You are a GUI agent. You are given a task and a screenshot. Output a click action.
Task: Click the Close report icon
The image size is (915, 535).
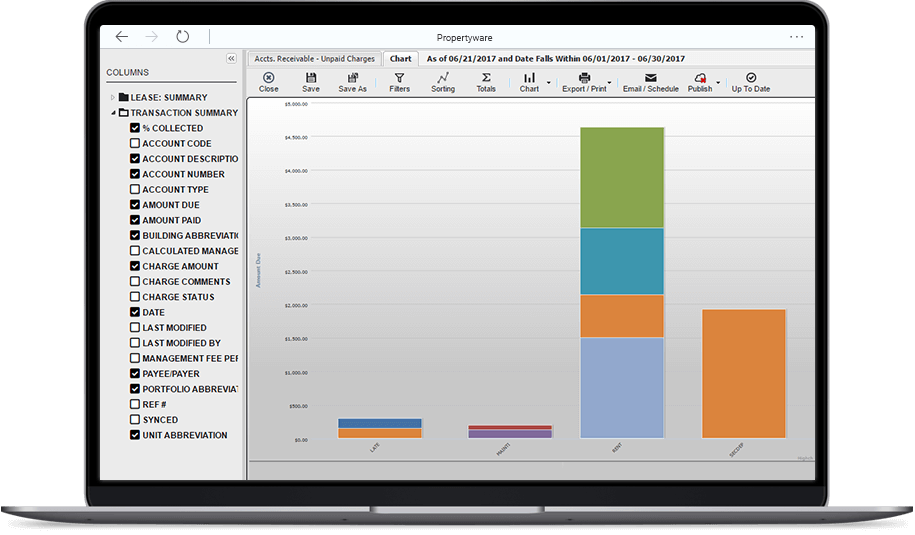[x=268, y=78]
